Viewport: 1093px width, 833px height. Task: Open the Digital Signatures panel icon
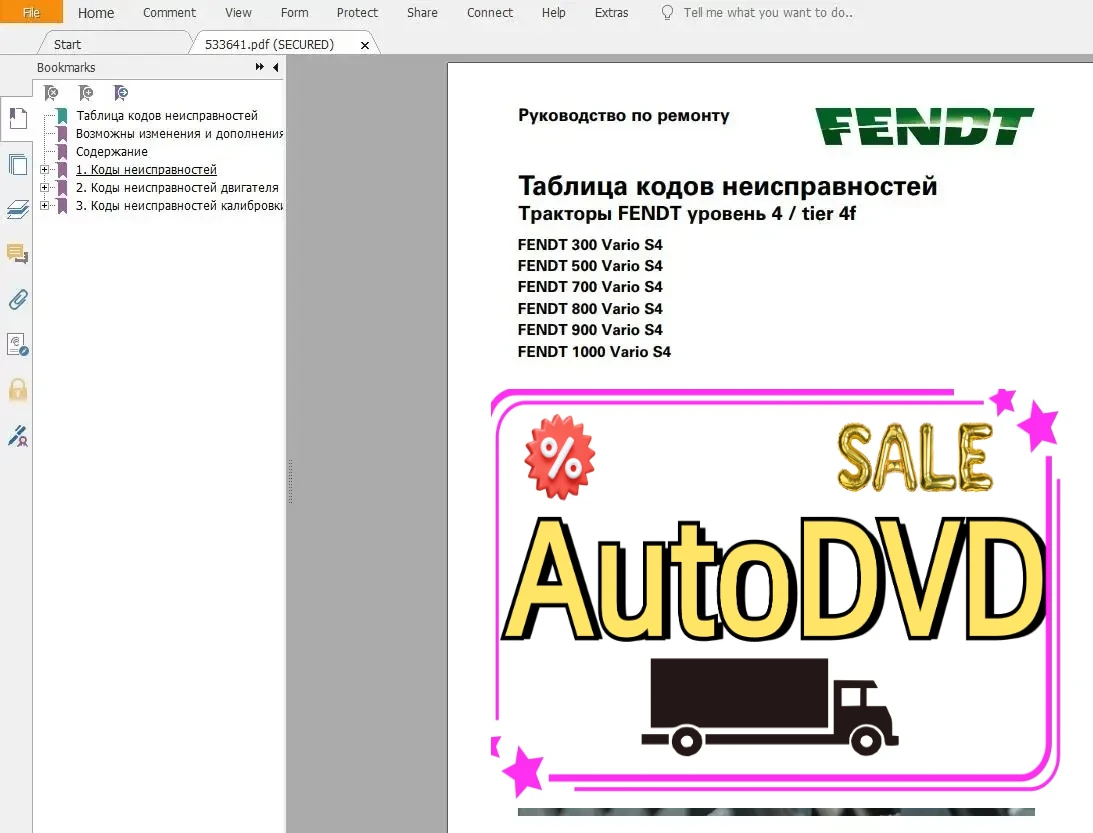coord(17,435)
